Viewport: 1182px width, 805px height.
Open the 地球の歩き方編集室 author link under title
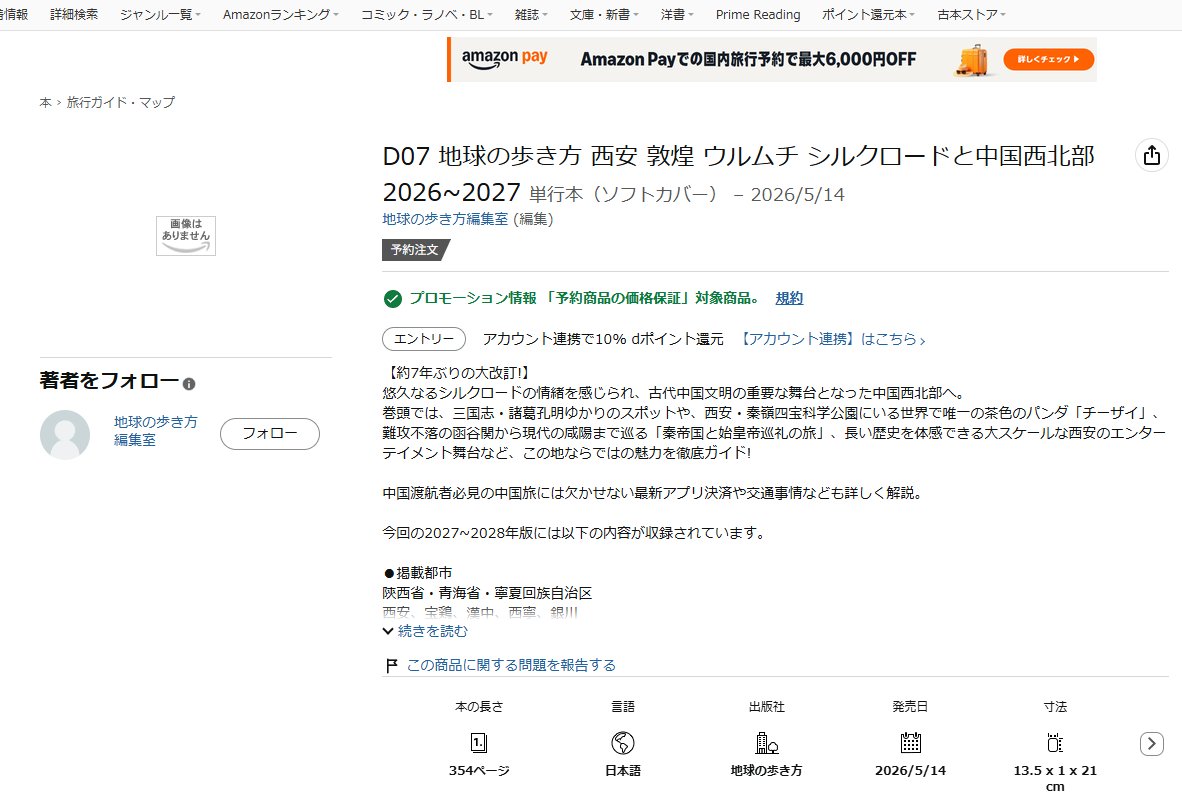point(445,219)
